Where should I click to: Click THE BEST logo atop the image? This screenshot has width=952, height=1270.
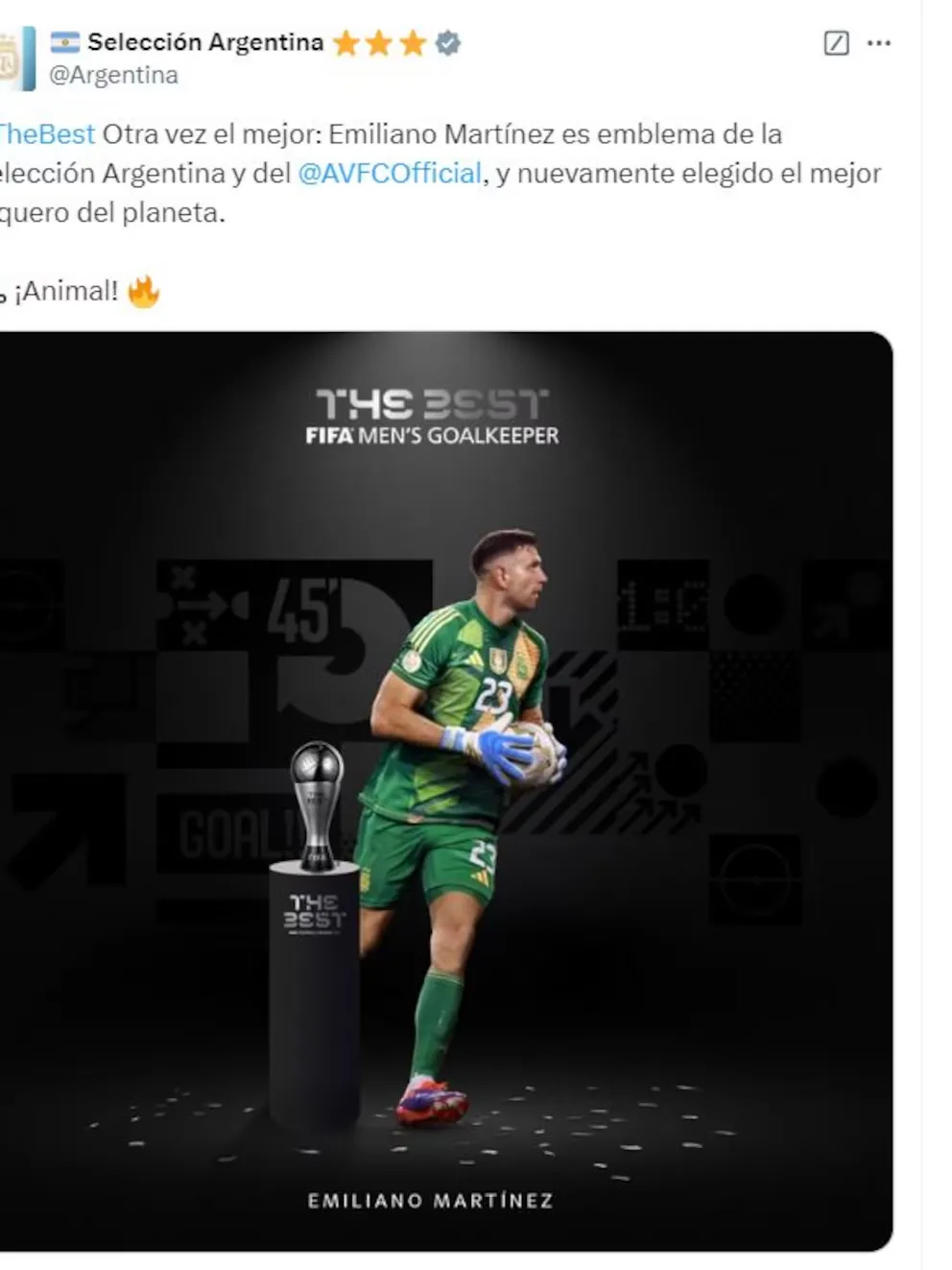tap(432, 404)
